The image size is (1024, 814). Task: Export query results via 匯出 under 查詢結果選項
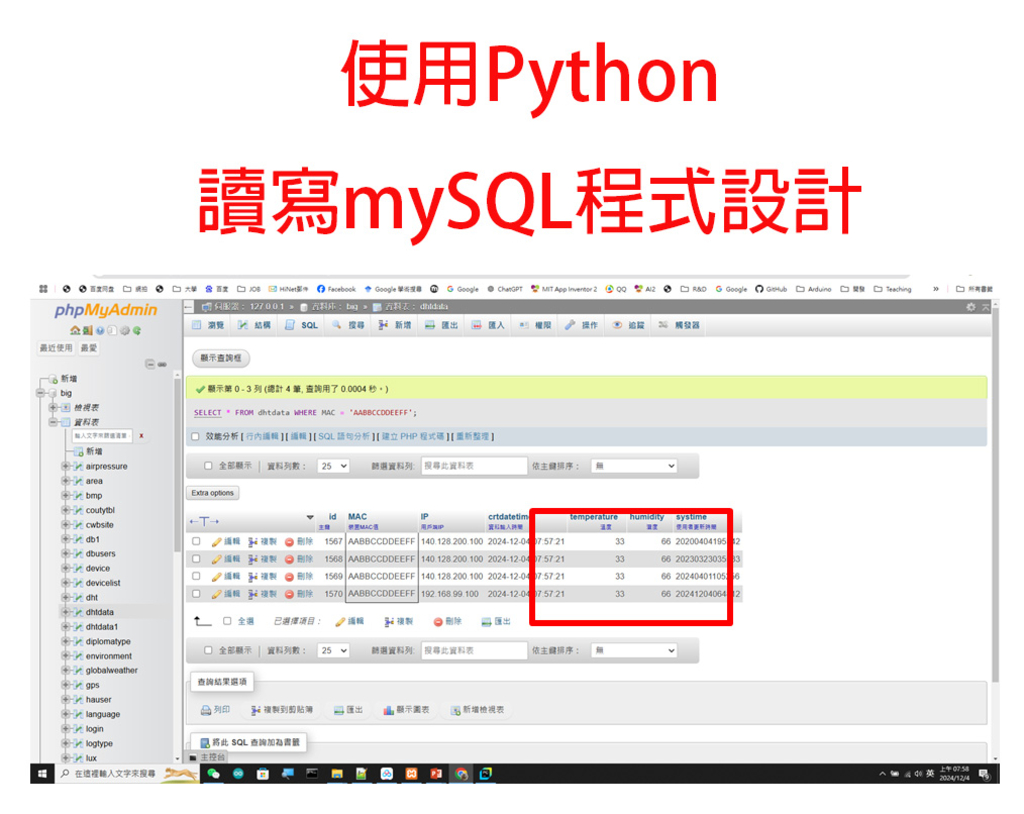[x=348, y=710]
